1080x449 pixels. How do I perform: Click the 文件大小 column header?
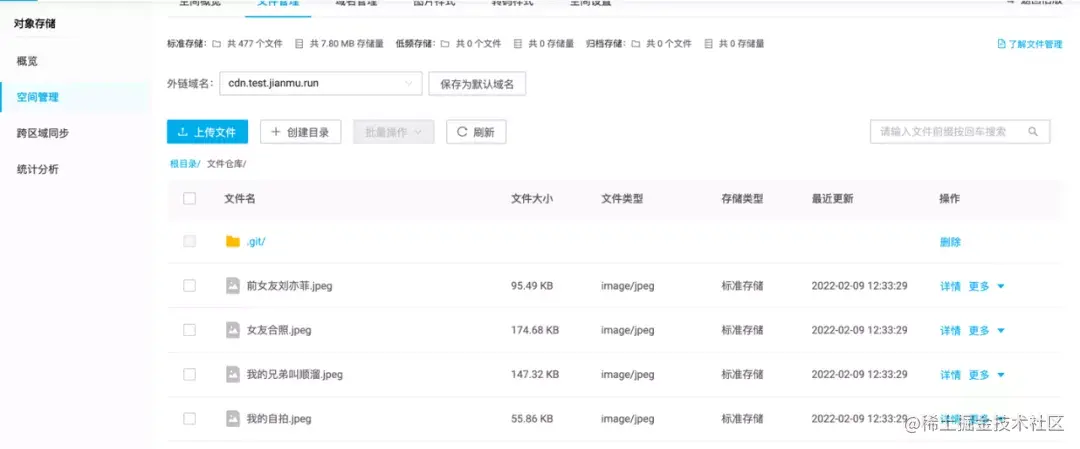[532, 198]
